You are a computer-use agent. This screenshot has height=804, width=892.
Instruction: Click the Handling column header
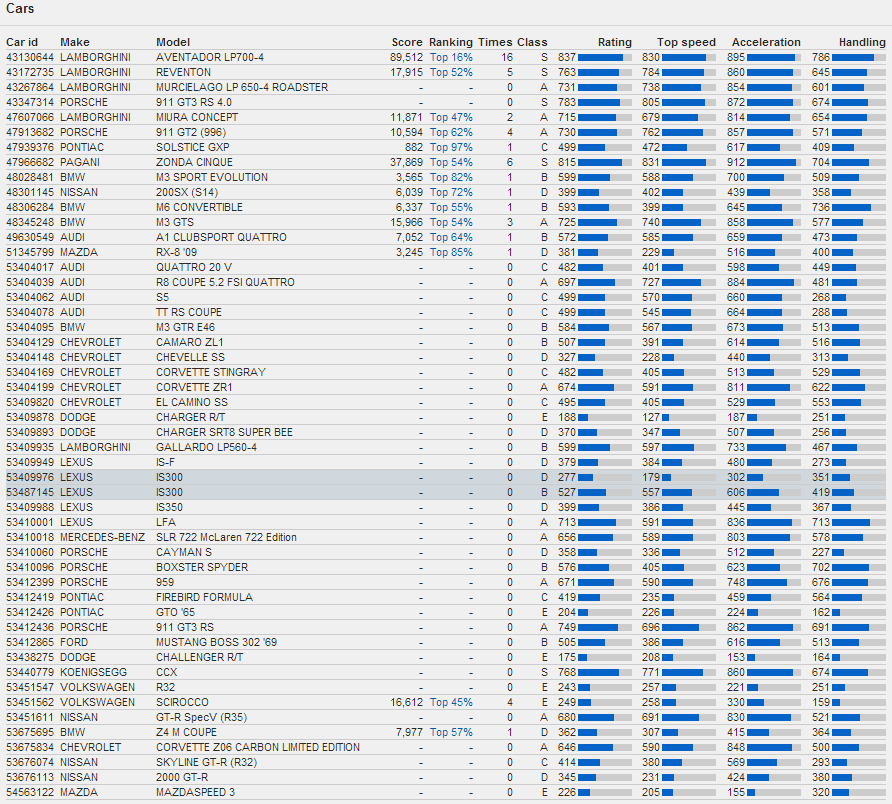pos(862,42)
